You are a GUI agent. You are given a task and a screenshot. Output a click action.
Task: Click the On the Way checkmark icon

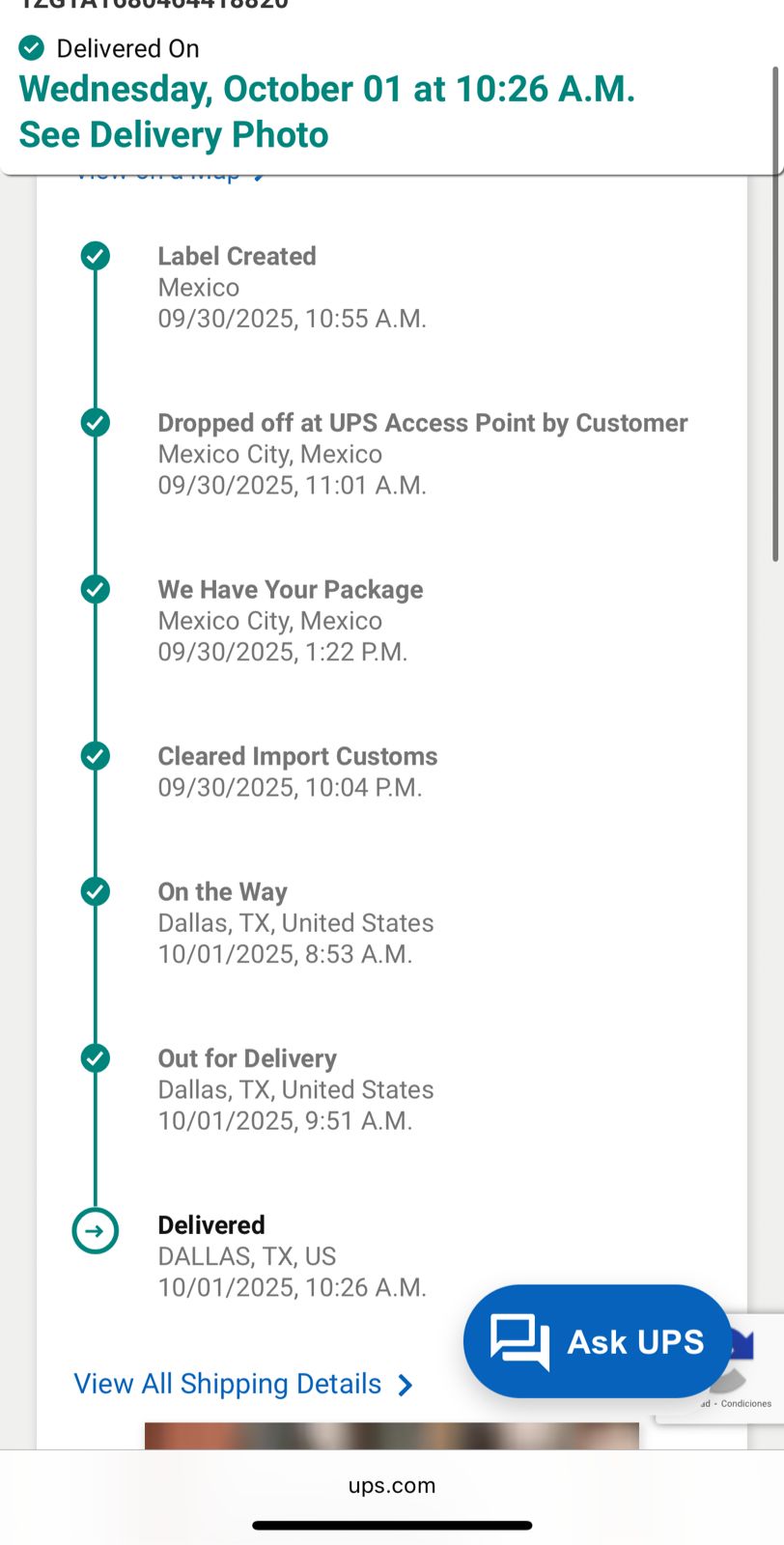point(95,891)
